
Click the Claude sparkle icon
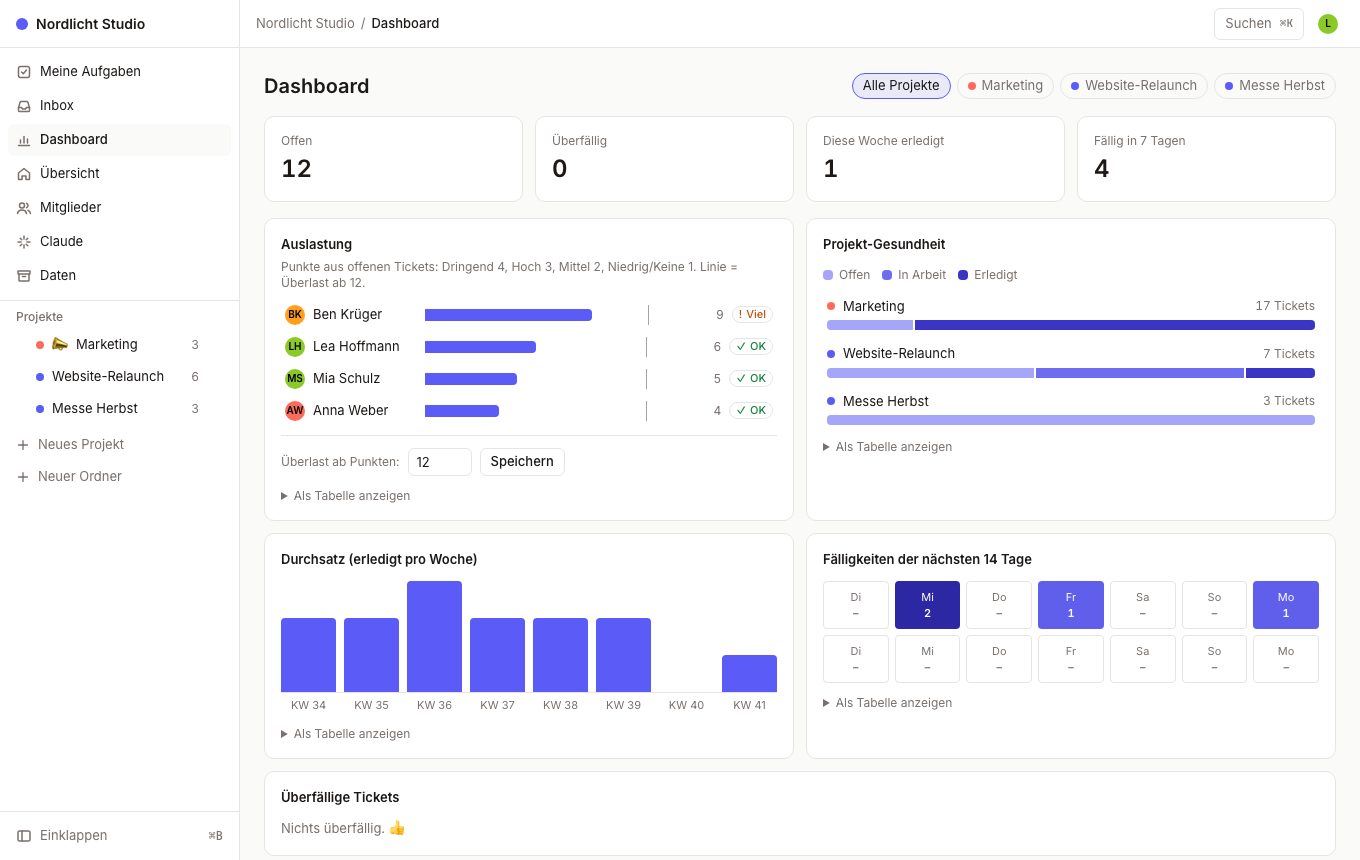(24, 242)
